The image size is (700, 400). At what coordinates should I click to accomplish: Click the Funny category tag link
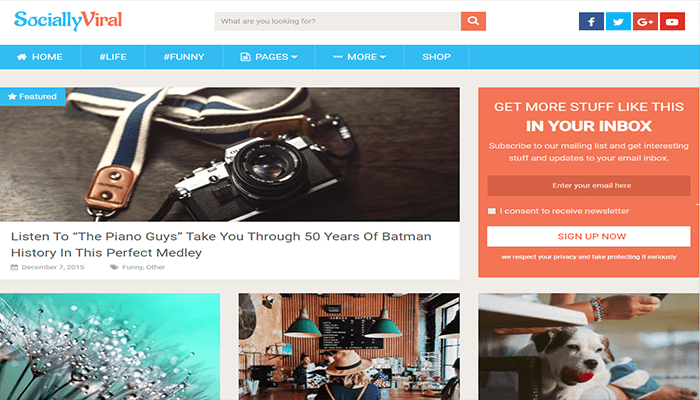click(x=133, y=267)
